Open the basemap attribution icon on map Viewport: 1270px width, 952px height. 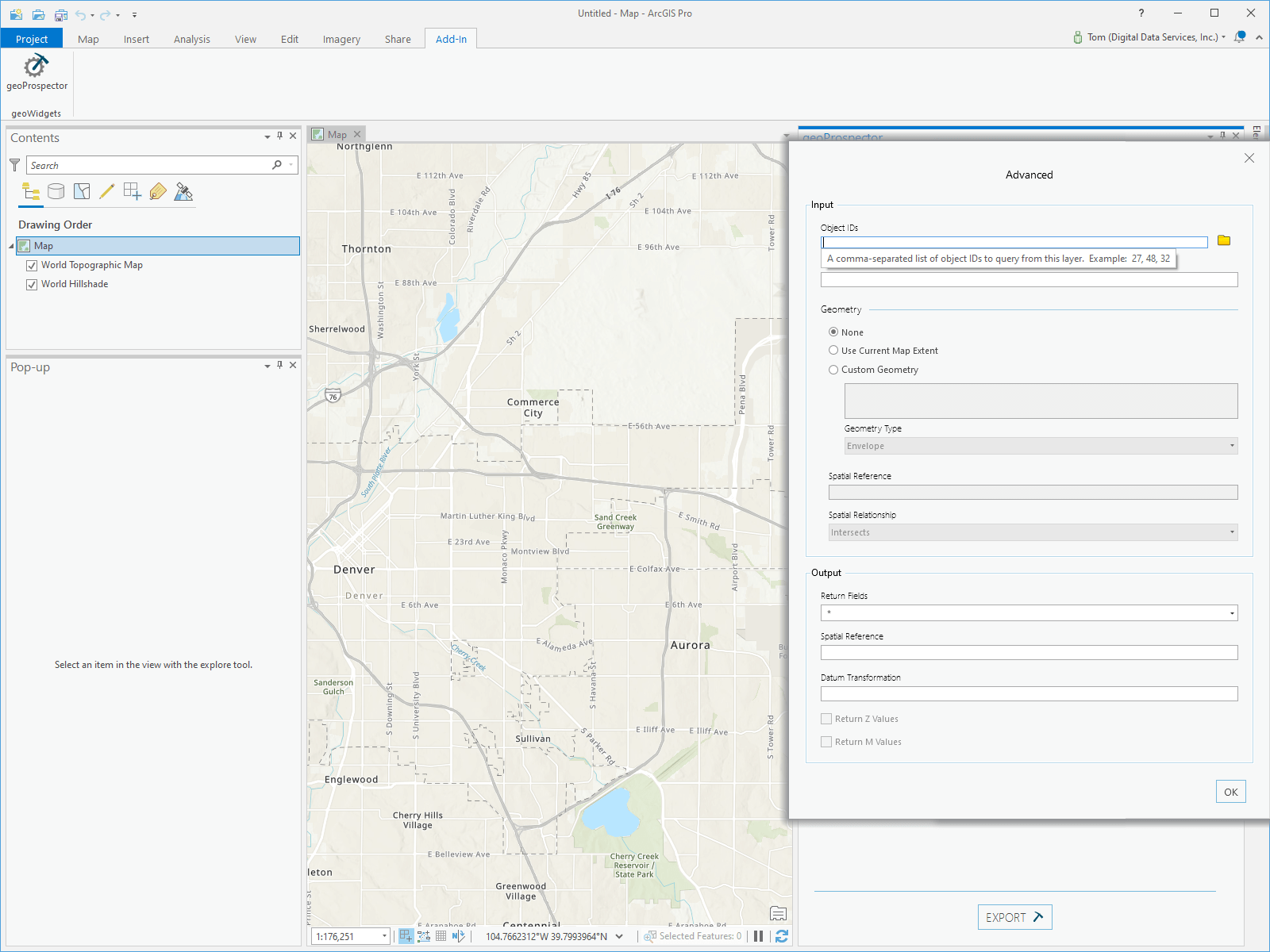[x=778, y=913]
